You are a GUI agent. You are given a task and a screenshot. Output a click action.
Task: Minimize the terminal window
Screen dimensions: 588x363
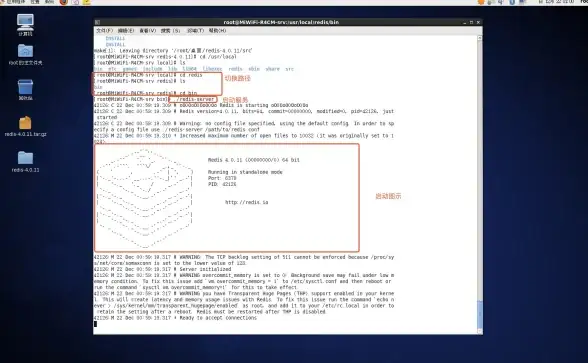click(465, 22)
